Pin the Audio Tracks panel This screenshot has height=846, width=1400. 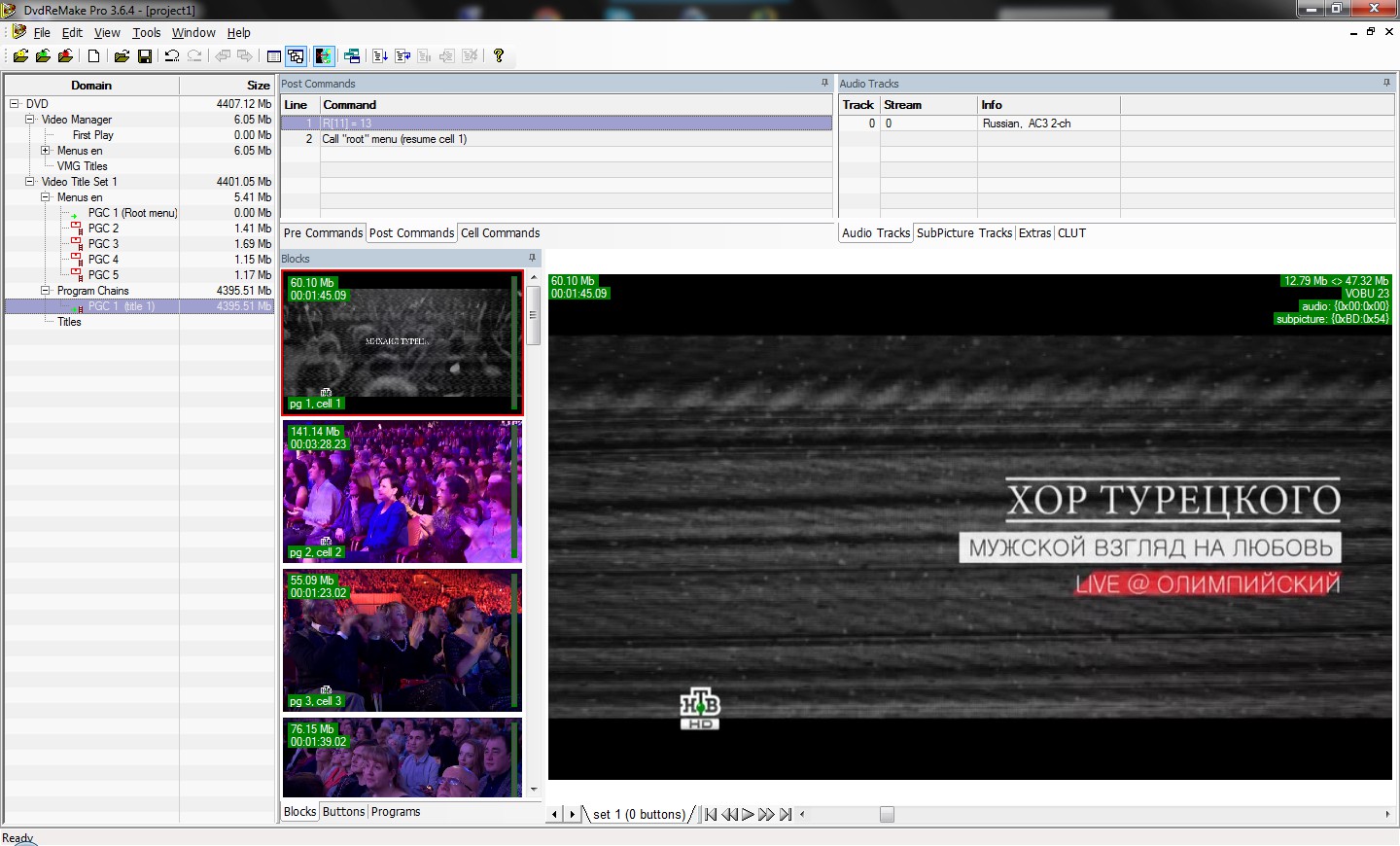(x=1386, y=84)
